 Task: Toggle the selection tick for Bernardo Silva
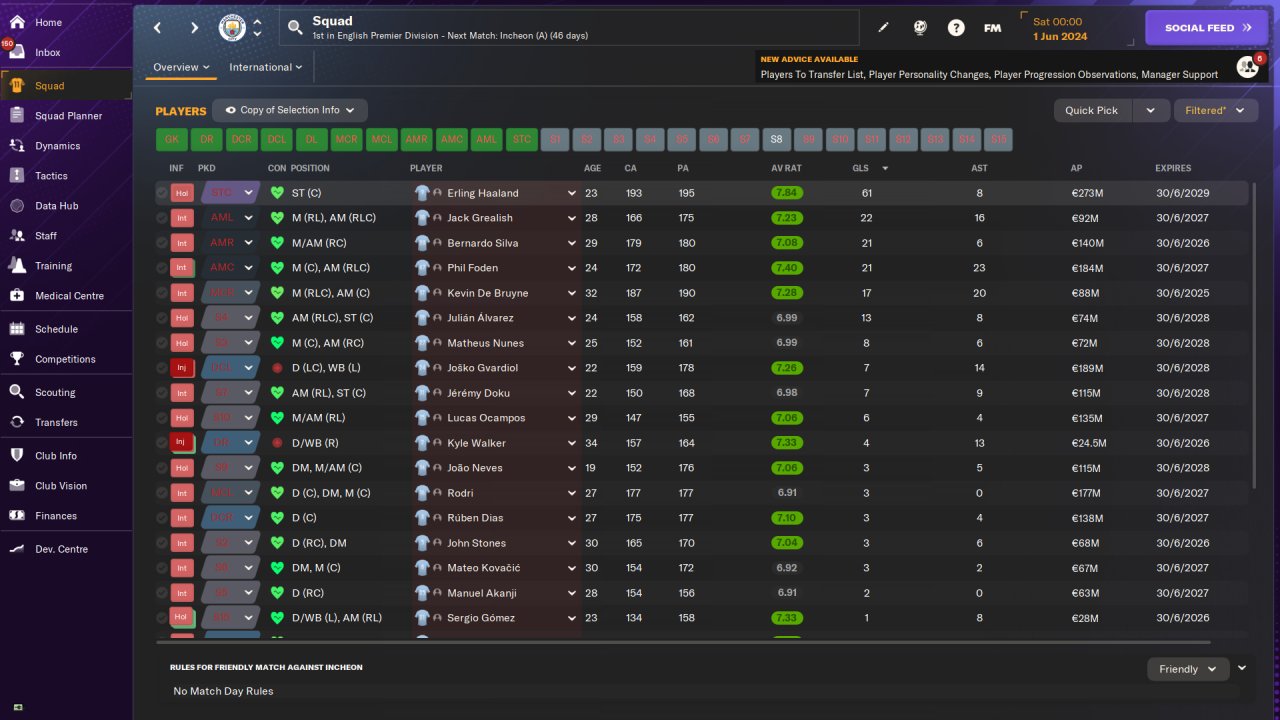point(162,243)
